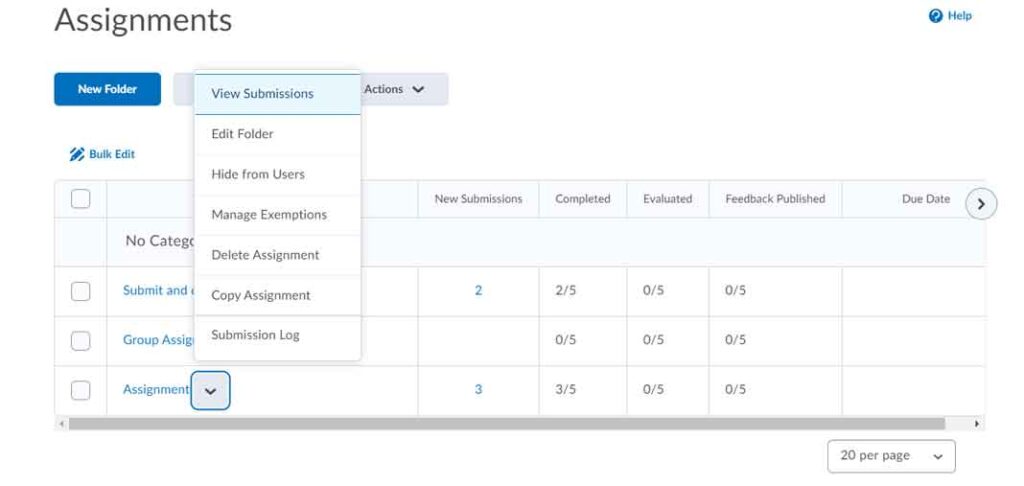Click the New Folder button
The height and width of the screenshot is (486, 1024).
tap(107, 89)
